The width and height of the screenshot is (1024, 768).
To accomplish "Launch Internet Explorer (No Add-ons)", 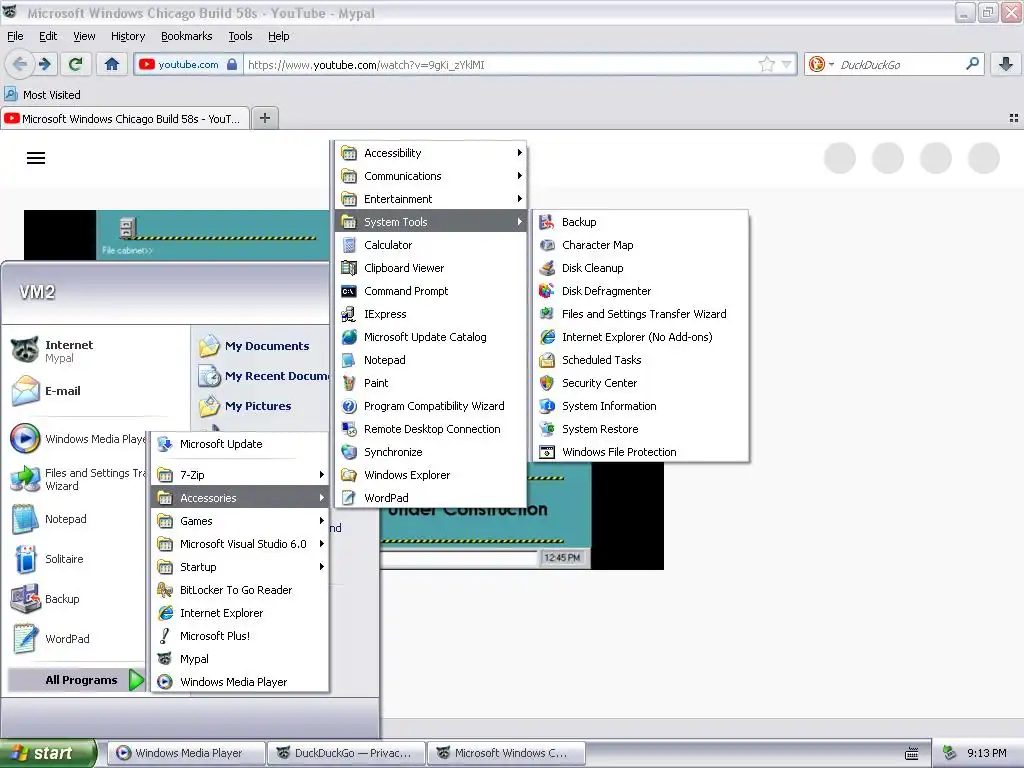I will tap(640, 337).
